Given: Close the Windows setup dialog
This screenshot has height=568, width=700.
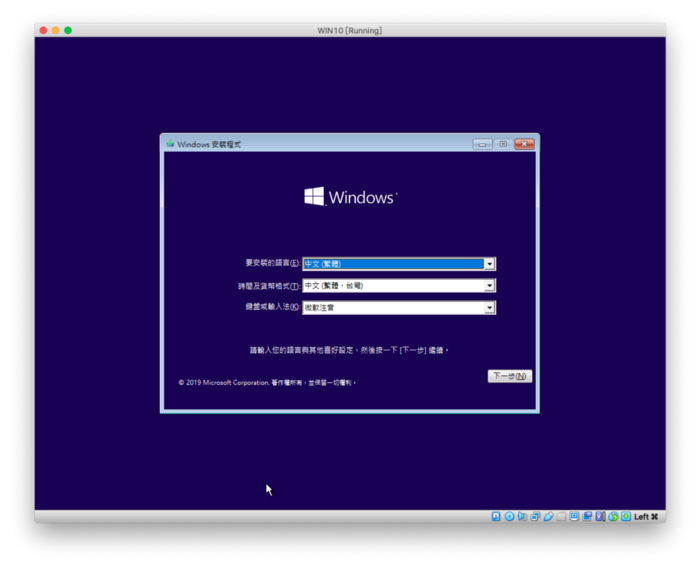Looking at the screenshot, I should pyautogui.click(x=524, y=144).
